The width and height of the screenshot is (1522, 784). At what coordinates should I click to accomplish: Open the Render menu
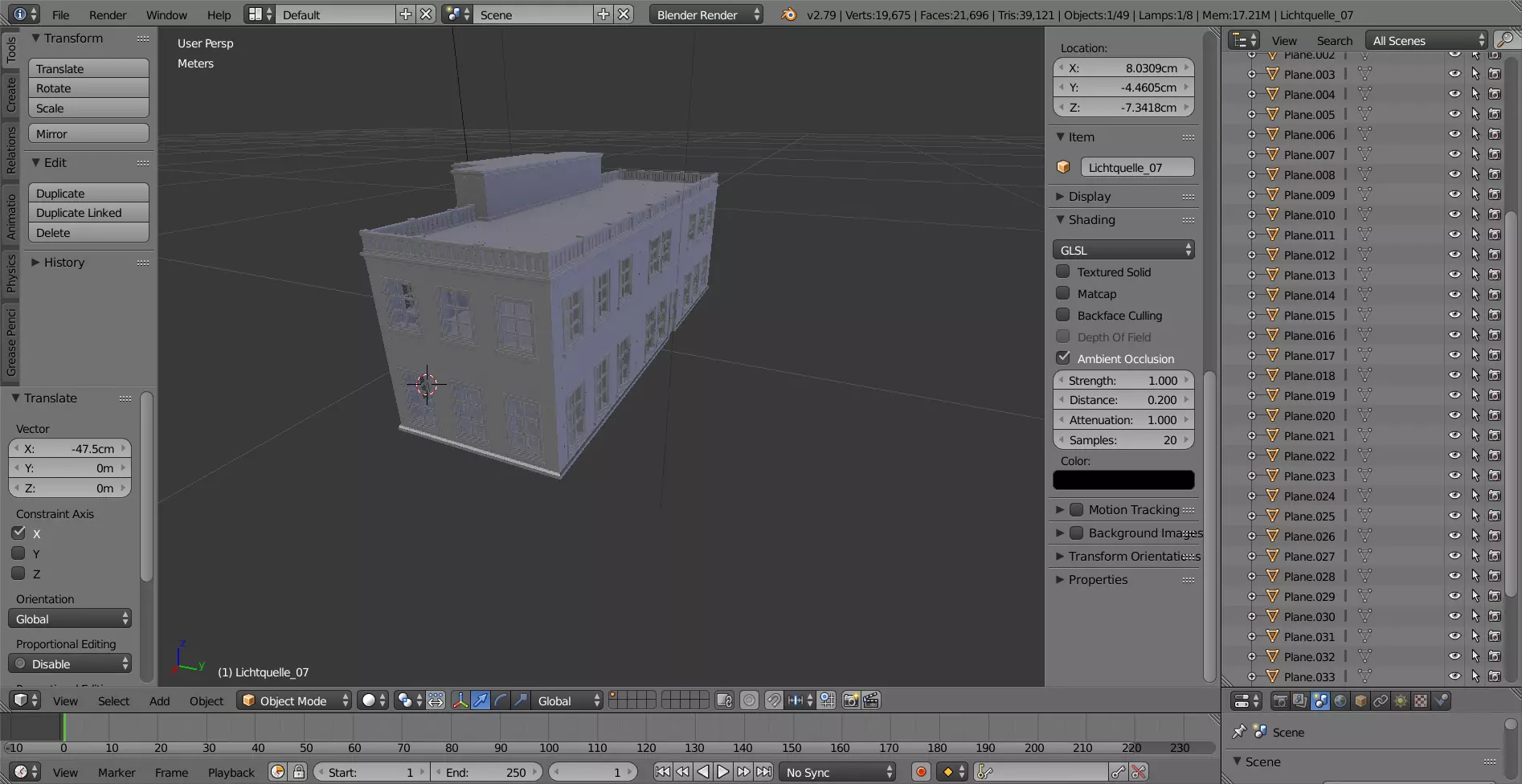pos(108,14)
